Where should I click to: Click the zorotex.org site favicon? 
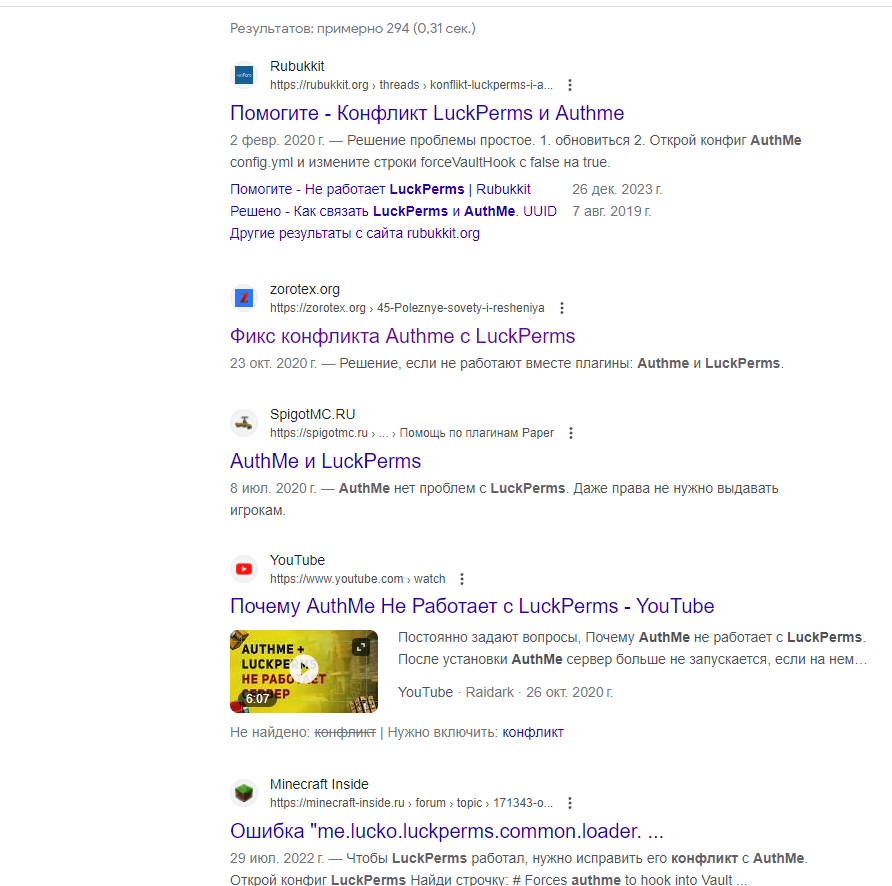(x=244, y=298)
